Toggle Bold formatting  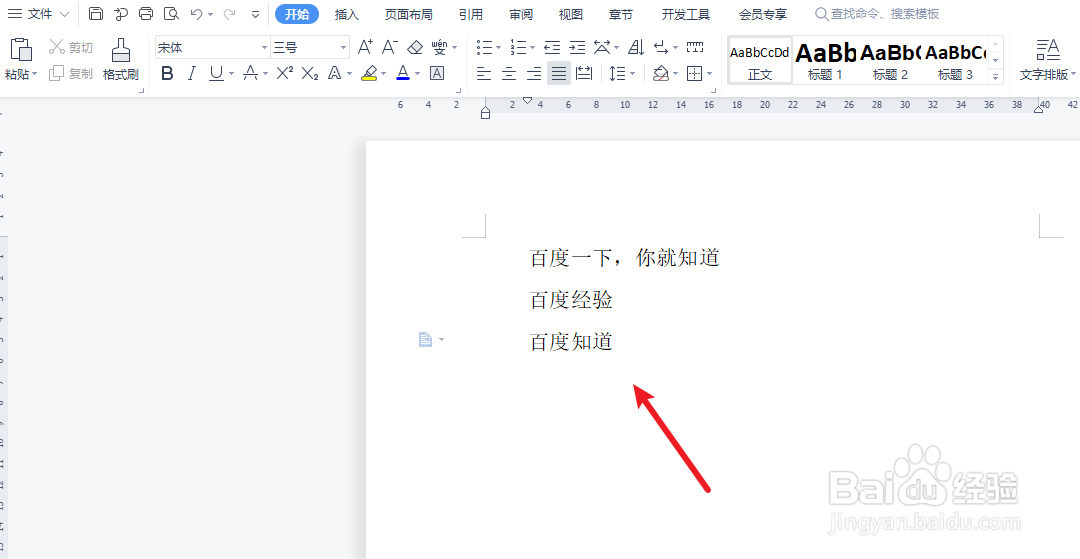coord(167,73)
